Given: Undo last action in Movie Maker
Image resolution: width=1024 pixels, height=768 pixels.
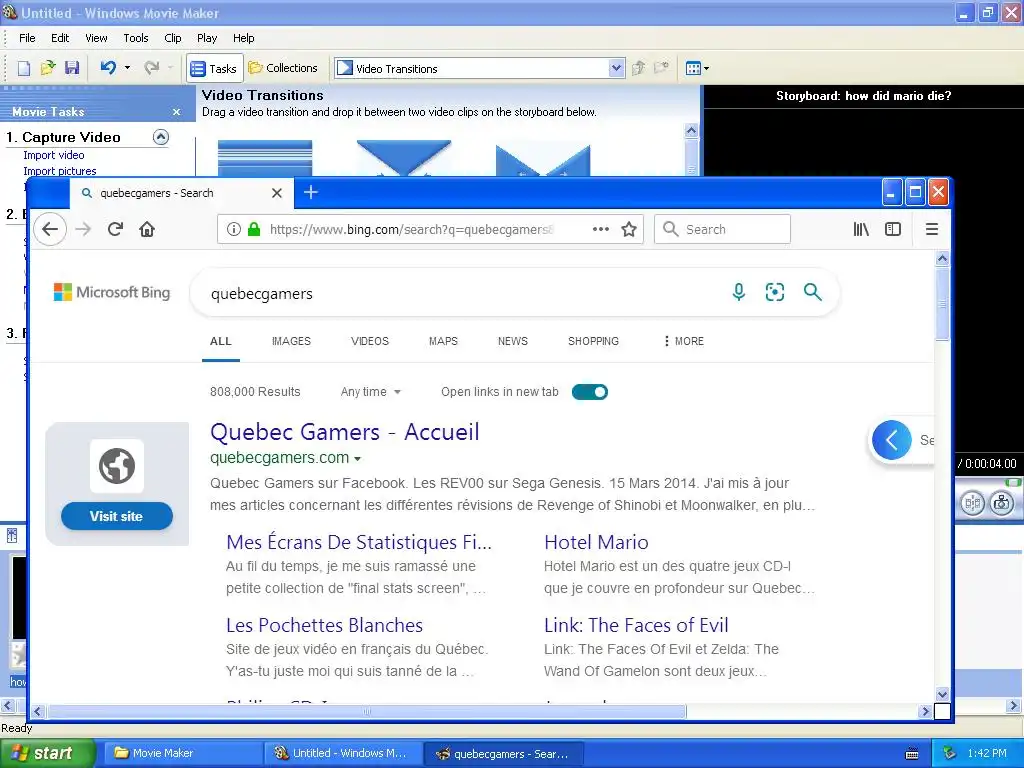Looking at the screenshot, I should coord(108,67).
